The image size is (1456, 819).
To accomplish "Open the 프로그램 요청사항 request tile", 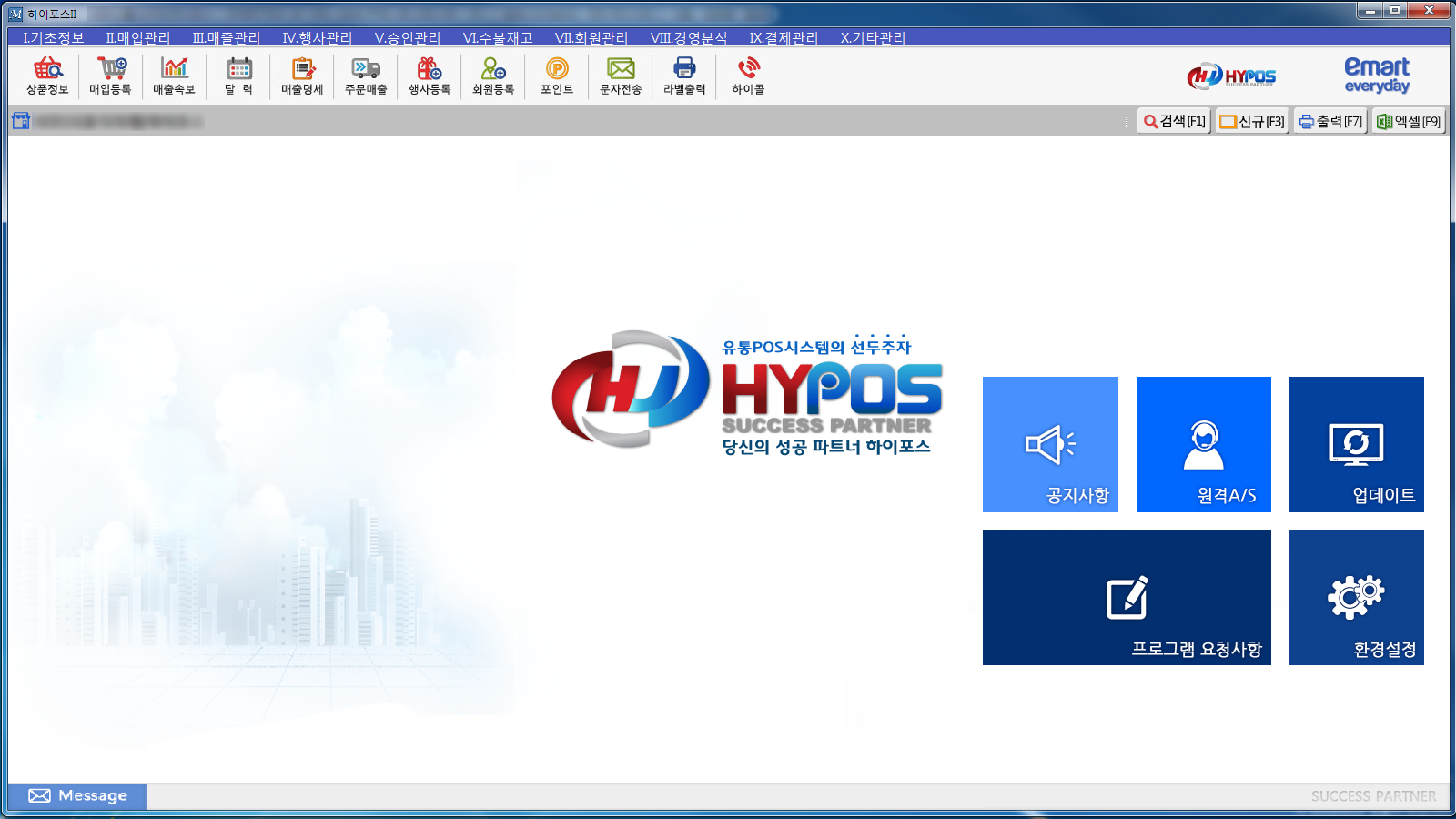I will click(1127, 597).
